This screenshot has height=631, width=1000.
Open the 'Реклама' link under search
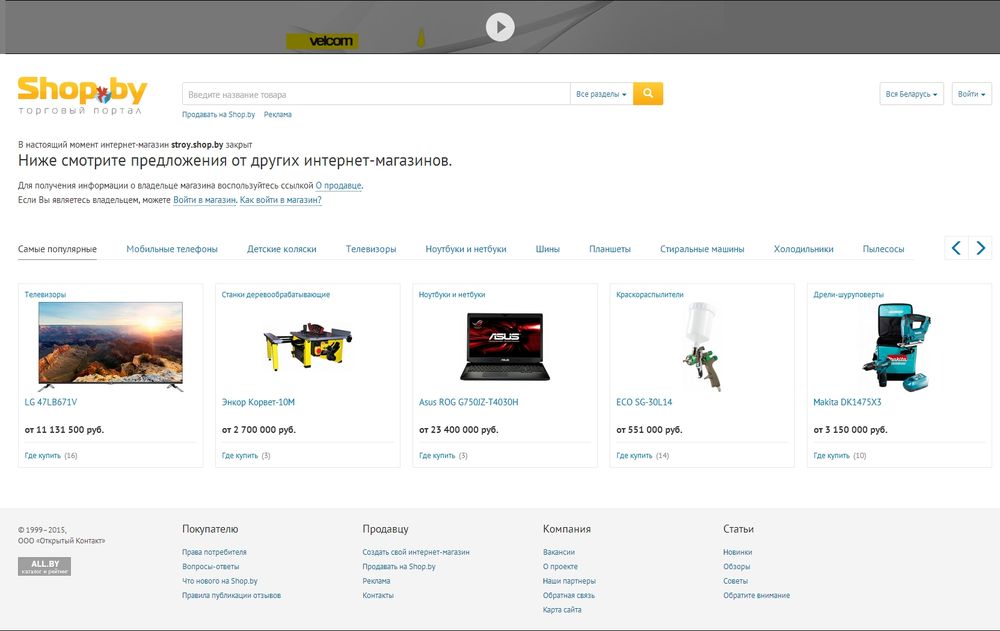pyautogui.click(x=277, y=115)
